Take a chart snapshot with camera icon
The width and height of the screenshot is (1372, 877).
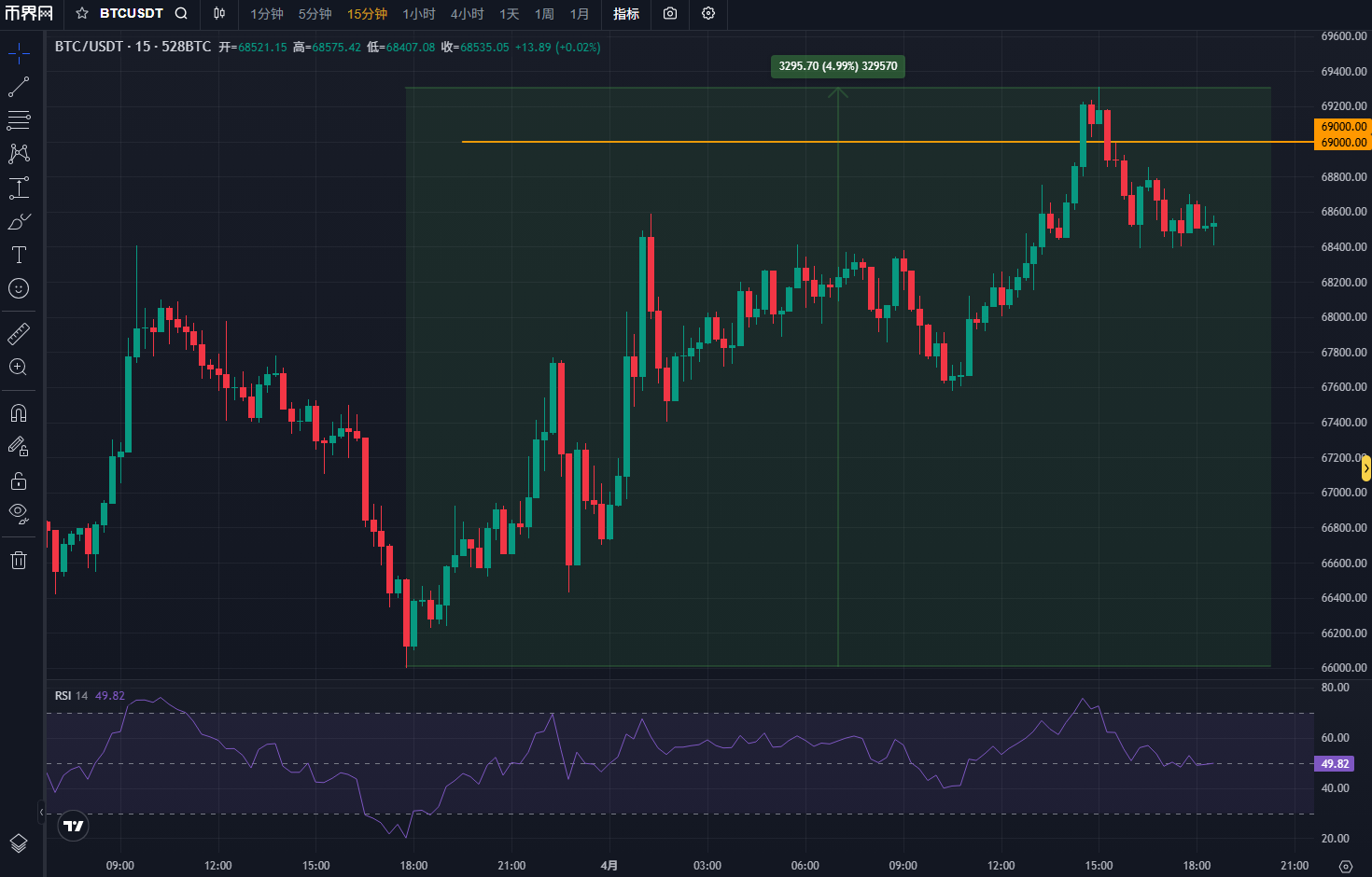click(670, 14)
